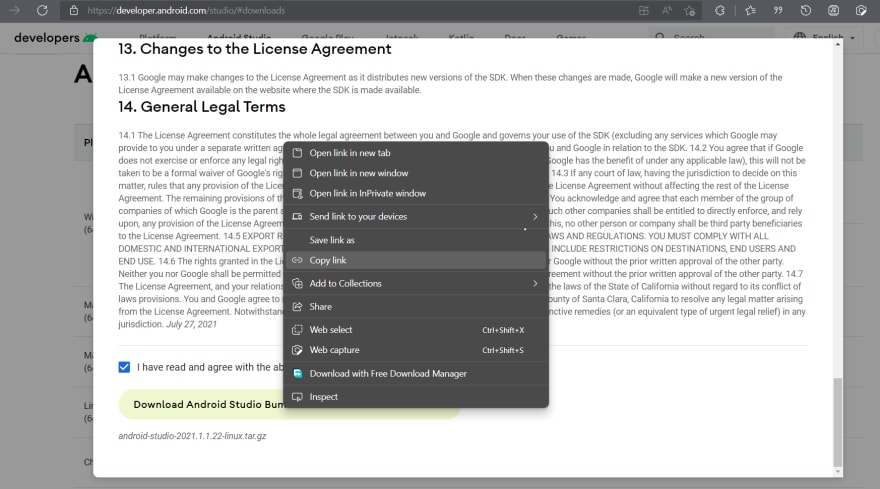The height and width of the screenshot is (489, 880).
Task: Select Add to Collections entry
Action: [x=416, y=284]
